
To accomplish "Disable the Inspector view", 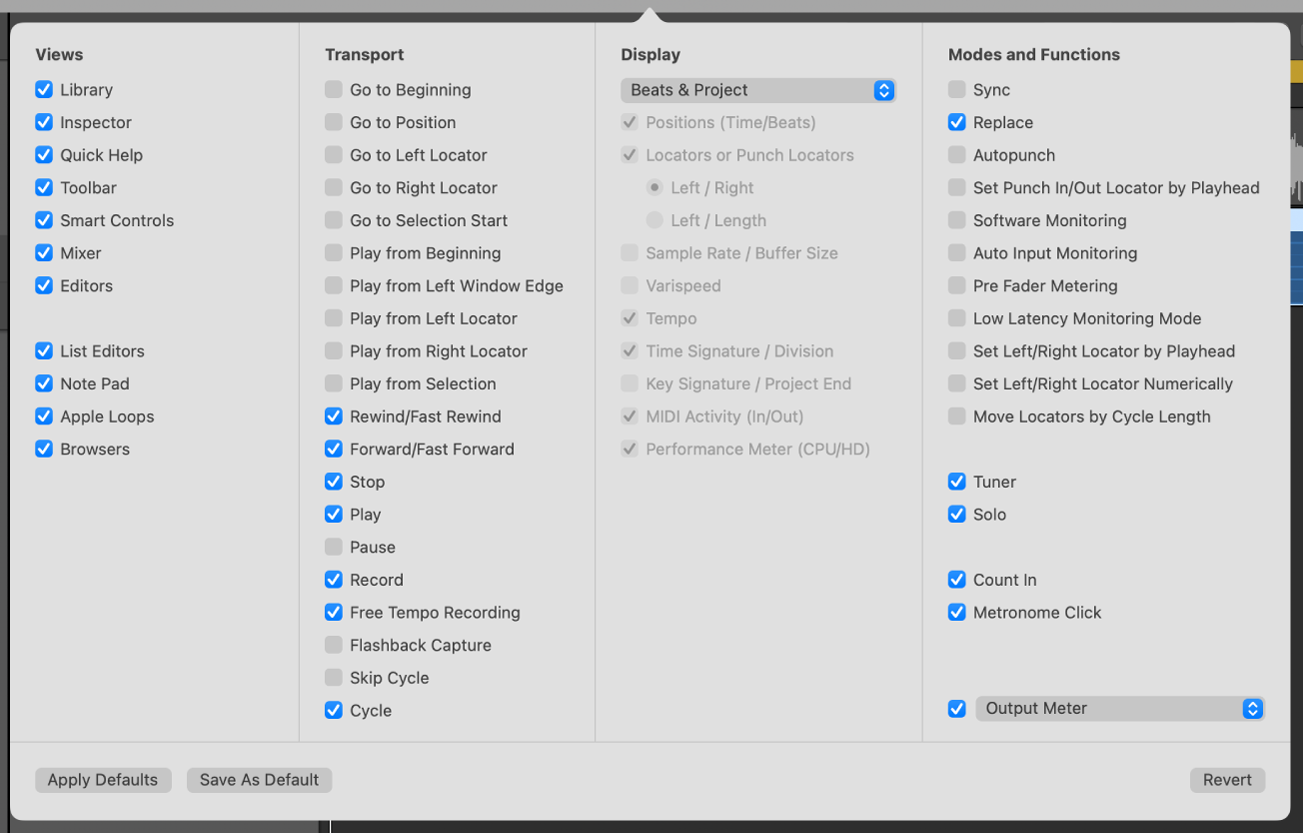I will [44, 122].
